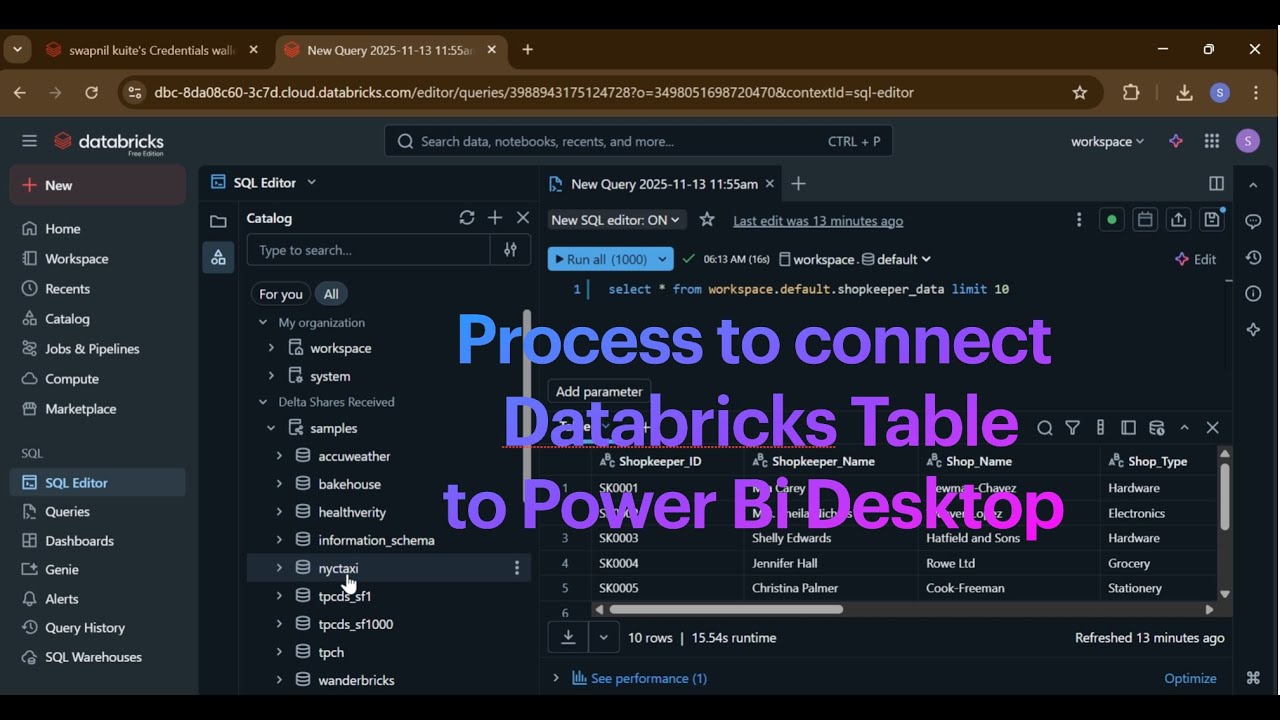Open Run all options dropdown arrow
The height and width of the screenshot is (720, 1280).
click(662, 259)
